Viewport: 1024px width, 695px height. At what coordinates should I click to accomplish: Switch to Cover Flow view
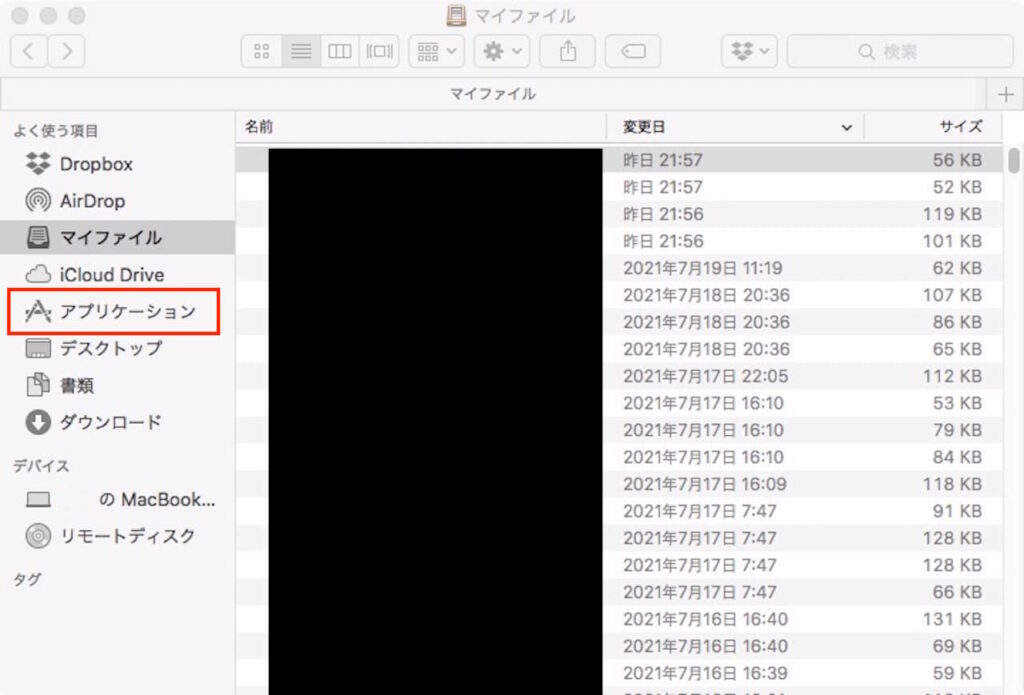coord(379,51)
